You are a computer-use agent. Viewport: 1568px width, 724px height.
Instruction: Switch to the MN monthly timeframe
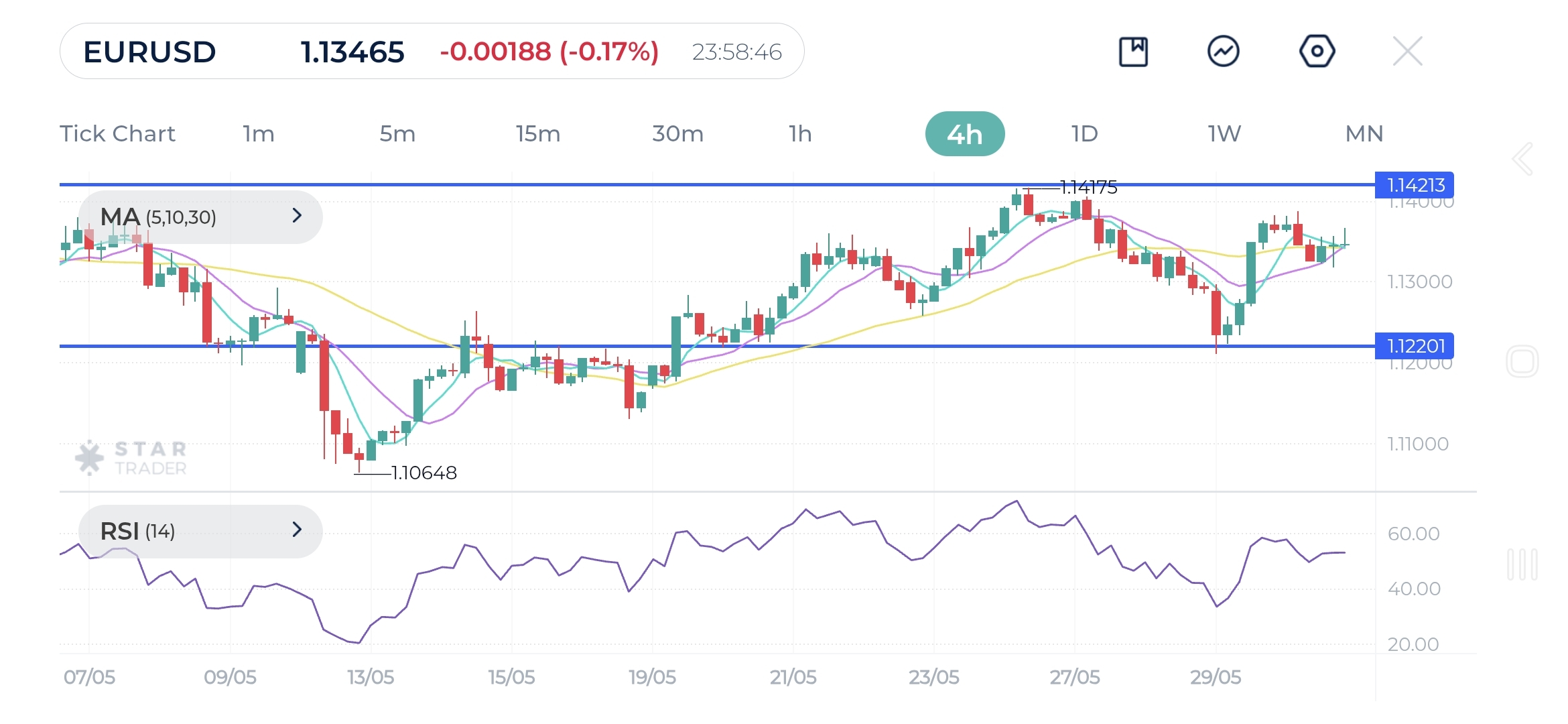(x=1364, y=134)
